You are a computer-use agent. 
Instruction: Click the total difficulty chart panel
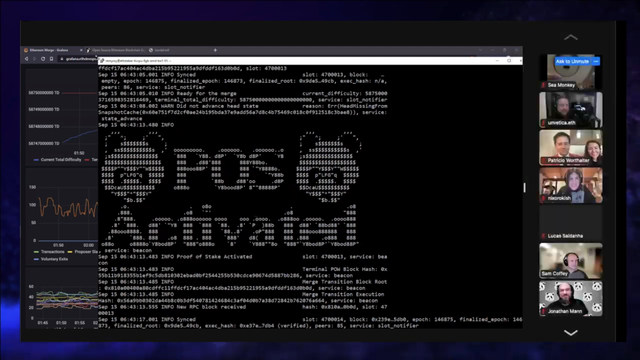coord(62,118)
